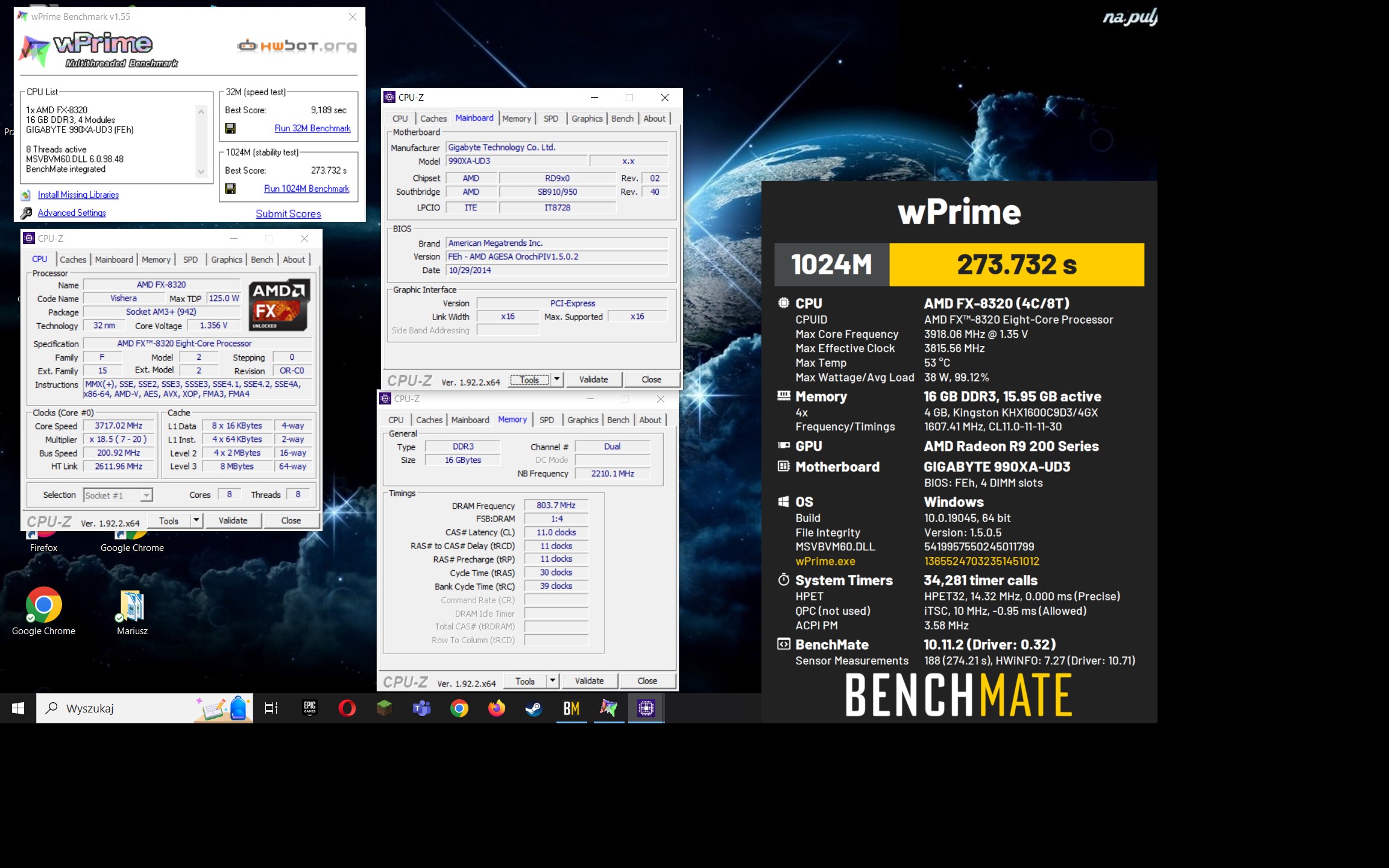
Task: Open About tab in Mainboard CPU-Z window
Action: 654,119
